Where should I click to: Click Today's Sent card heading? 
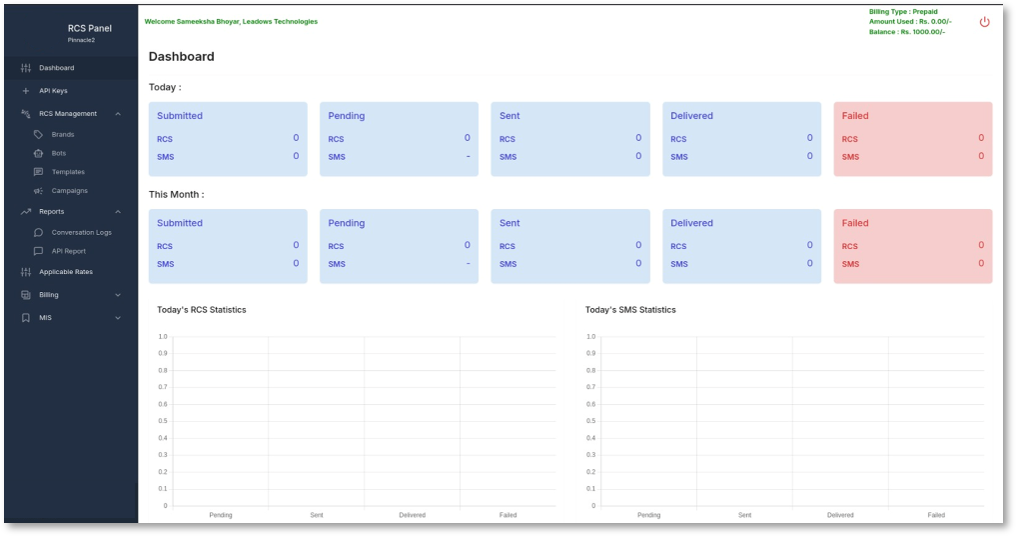click(509, 115)
